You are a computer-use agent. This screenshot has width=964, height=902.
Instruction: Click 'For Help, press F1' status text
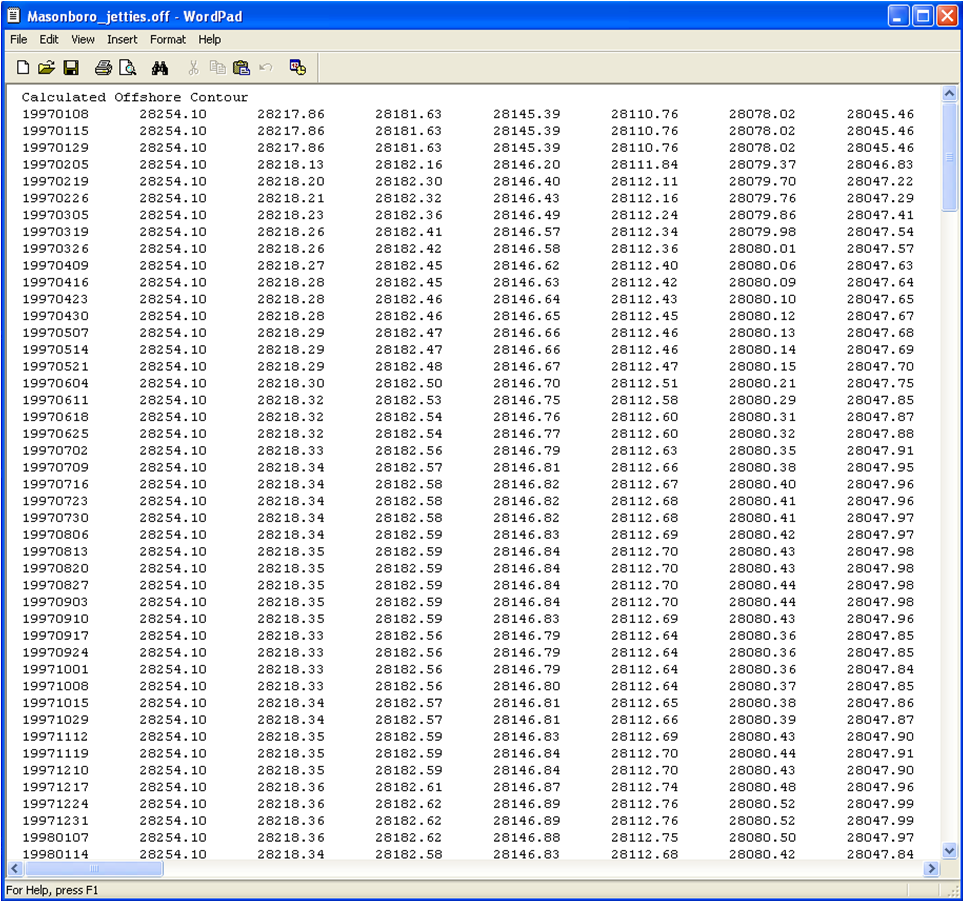click(52, 890)
